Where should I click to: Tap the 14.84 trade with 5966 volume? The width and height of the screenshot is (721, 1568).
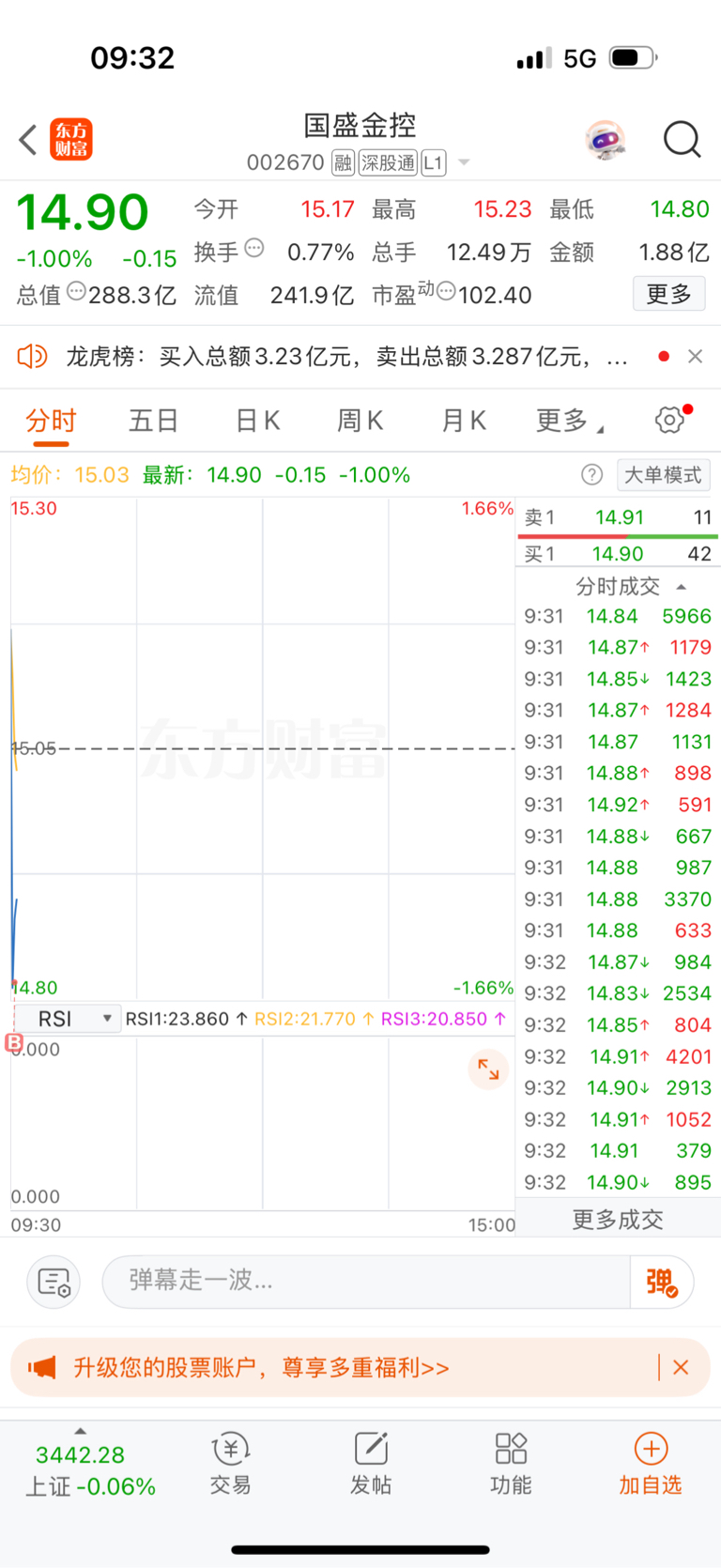point(618,616)
